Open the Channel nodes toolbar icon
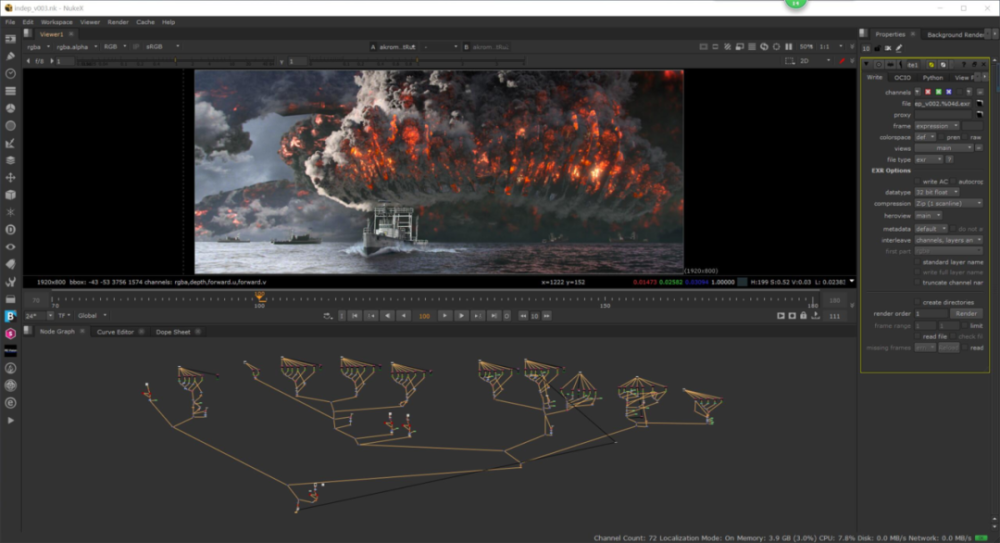This screenshot has width=1000, height=543. tap(10, 91)
